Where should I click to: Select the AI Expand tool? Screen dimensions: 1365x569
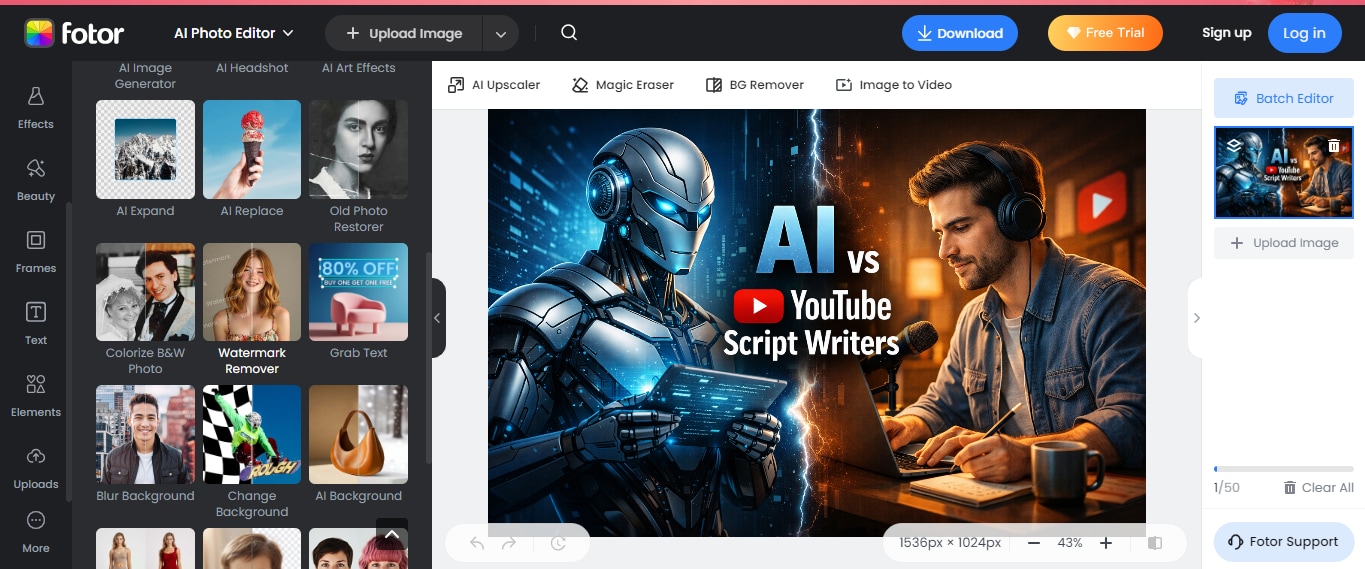pos(145,159)
